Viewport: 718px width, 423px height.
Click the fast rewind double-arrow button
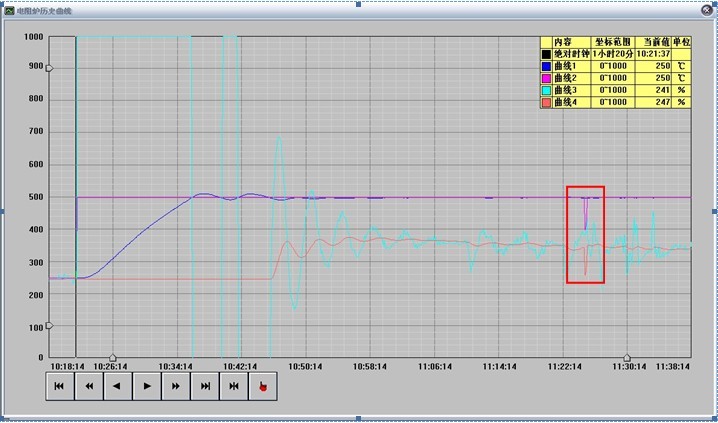(x=89, y=386)
